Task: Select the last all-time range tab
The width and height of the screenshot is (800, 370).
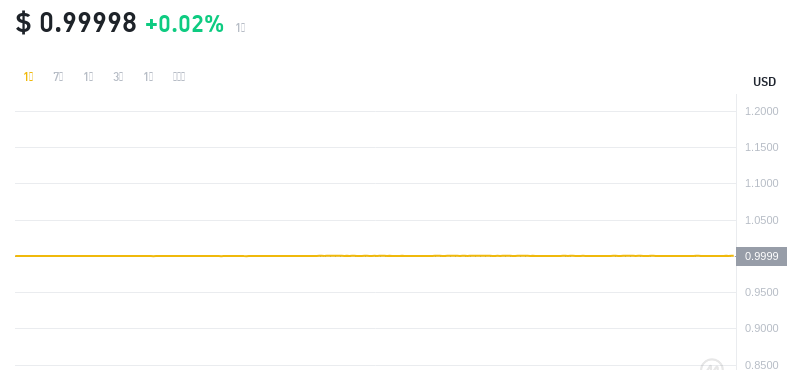Action: (x=179, y=77)
